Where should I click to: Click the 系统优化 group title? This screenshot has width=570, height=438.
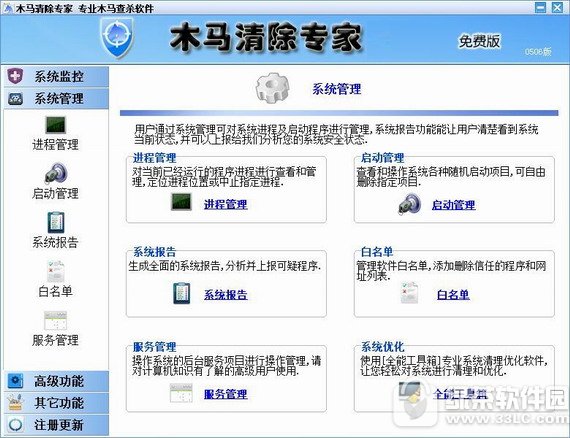(382, 346)
